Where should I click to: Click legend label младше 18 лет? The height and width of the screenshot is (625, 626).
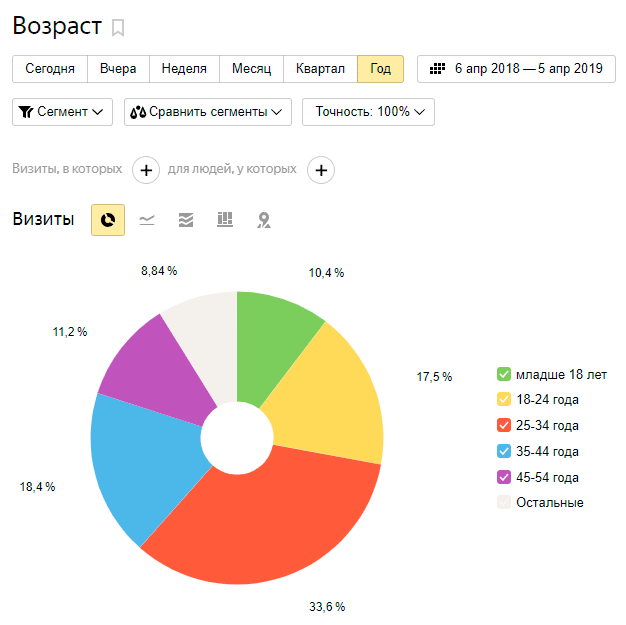point(561,375)
